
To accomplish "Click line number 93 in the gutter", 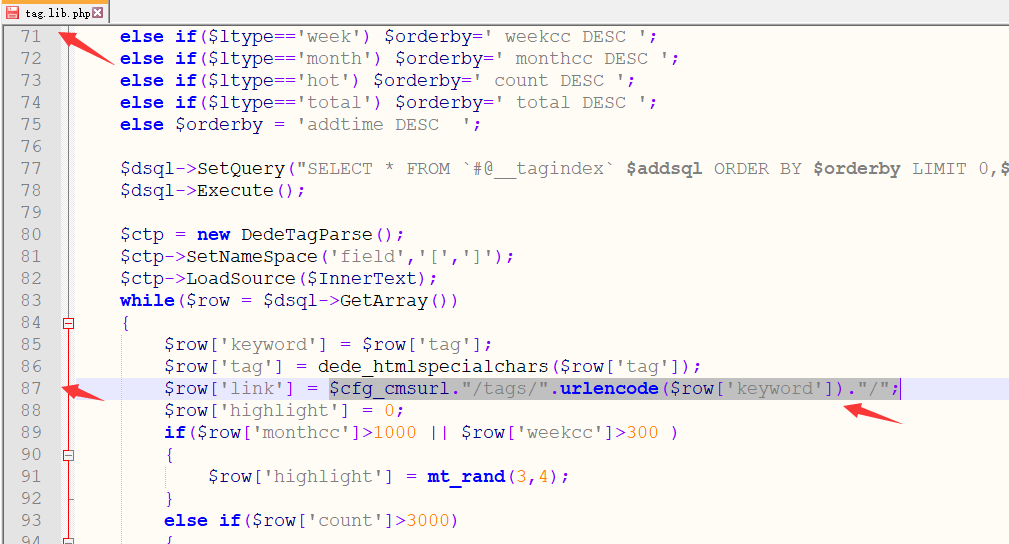I will pyautogui.click(x=30, y=520).
